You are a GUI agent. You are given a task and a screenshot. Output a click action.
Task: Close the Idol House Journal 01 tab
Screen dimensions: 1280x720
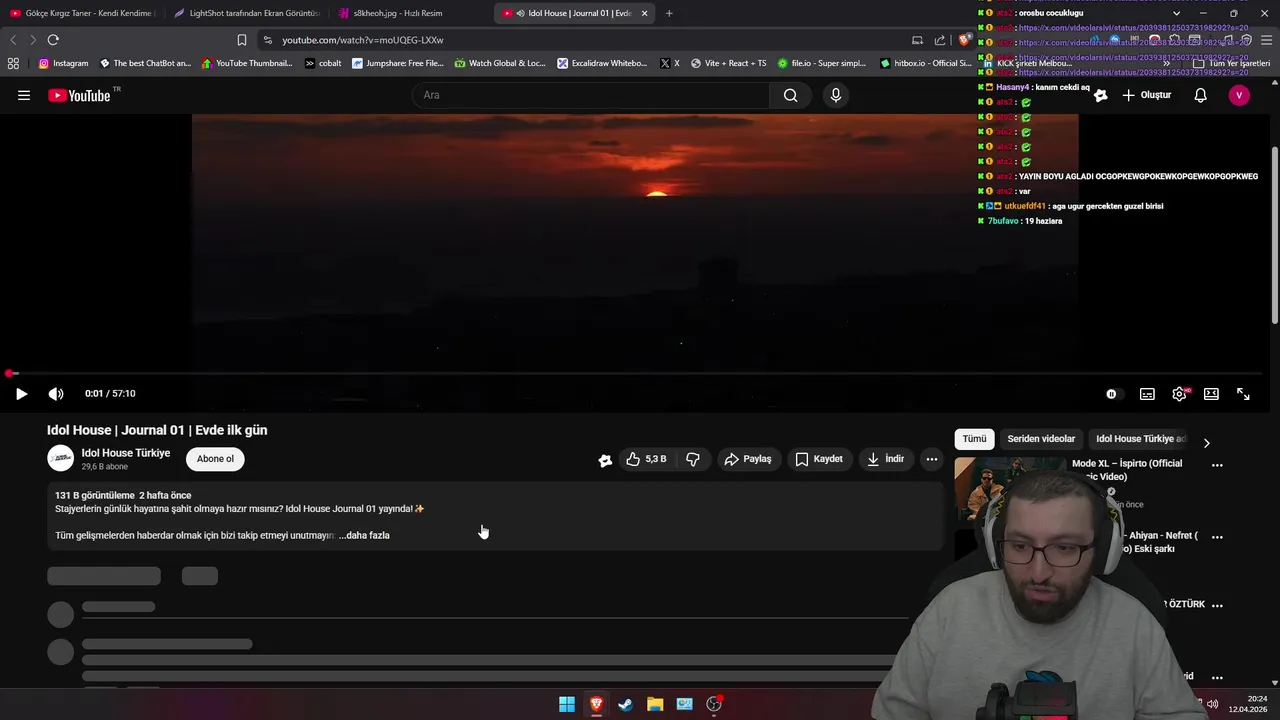pyautogui.click(x=644, y=13)
